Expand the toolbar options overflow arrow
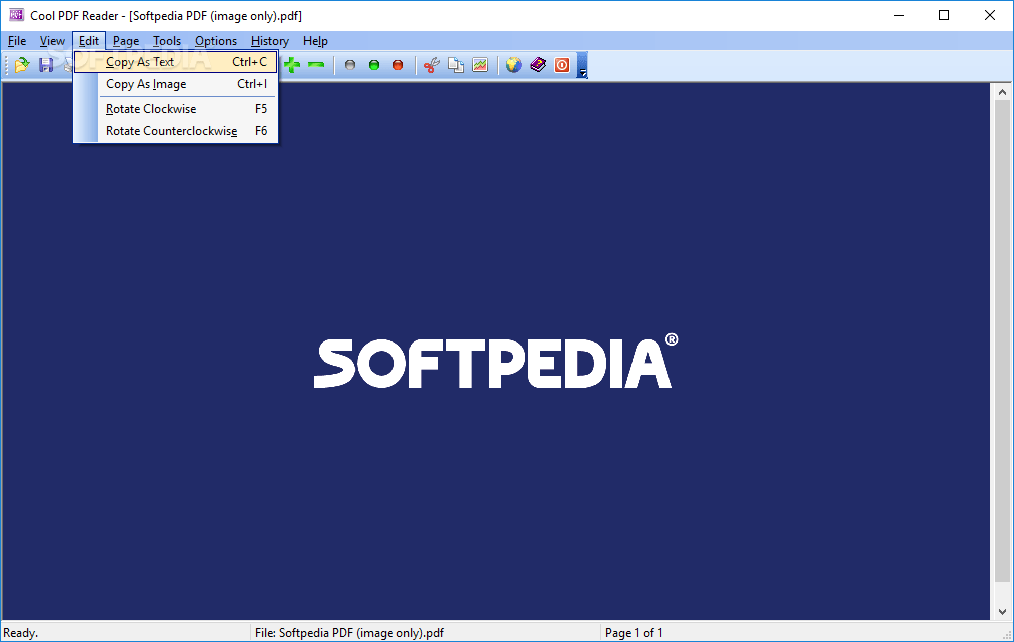1014x642 pixels. click(x=582, y=65)
